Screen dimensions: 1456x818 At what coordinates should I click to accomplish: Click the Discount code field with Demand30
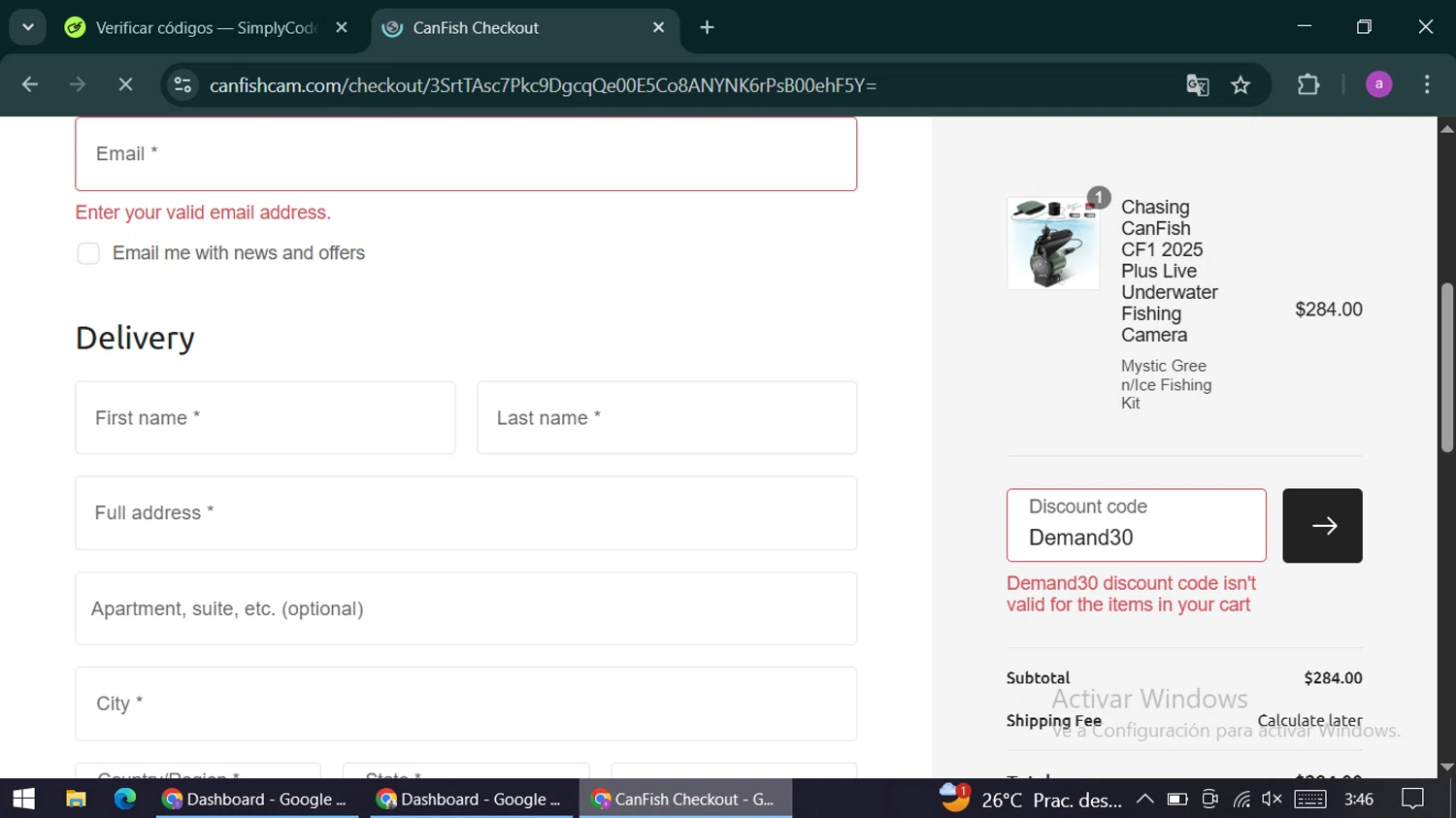pyautogui.click(x=1137, y=525)
